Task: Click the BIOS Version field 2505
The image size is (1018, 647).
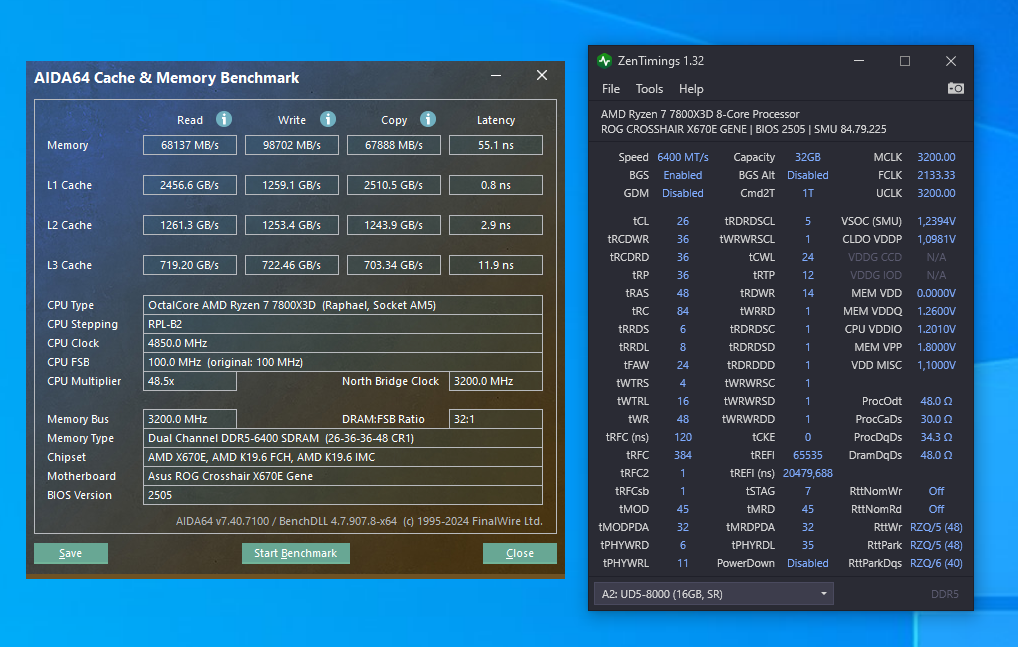Action: pos(343,495)
